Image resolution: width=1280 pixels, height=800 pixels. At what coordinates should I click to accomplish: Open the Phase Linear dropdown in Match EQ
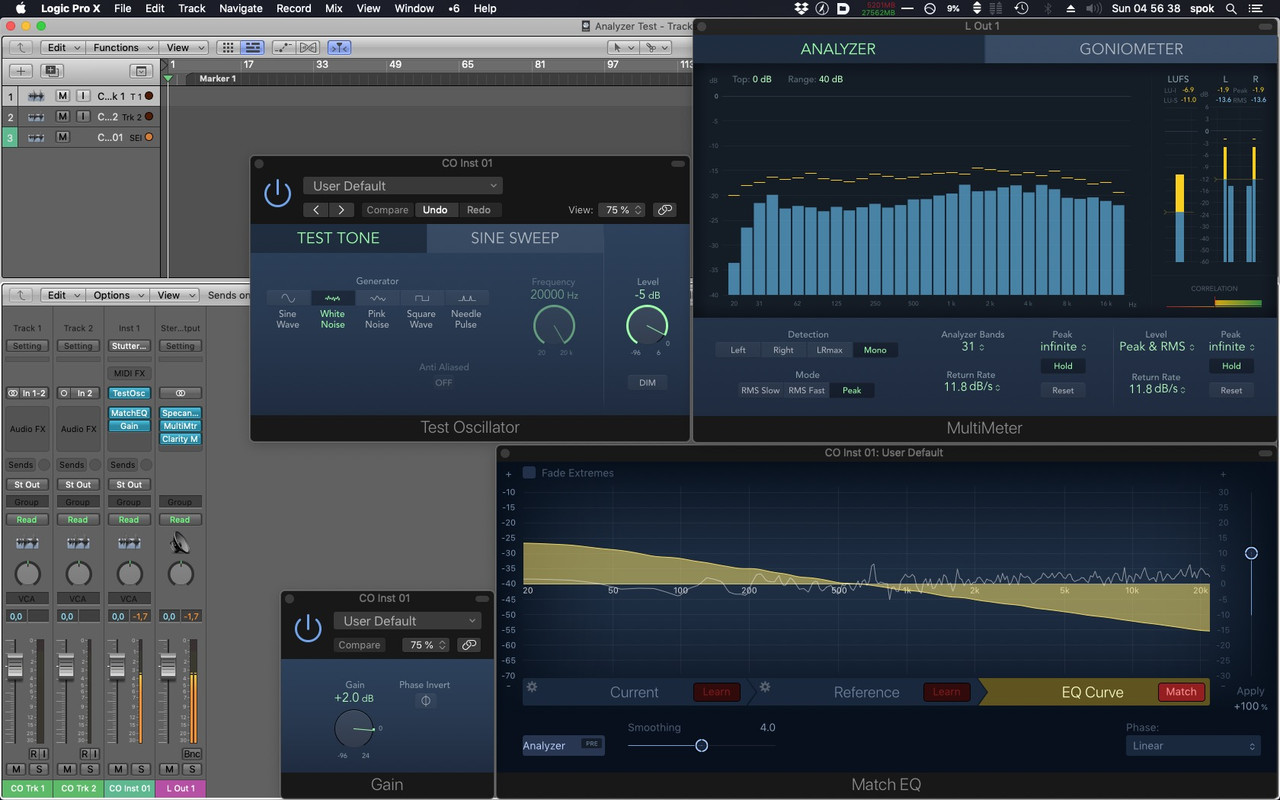coord(1192,745)
